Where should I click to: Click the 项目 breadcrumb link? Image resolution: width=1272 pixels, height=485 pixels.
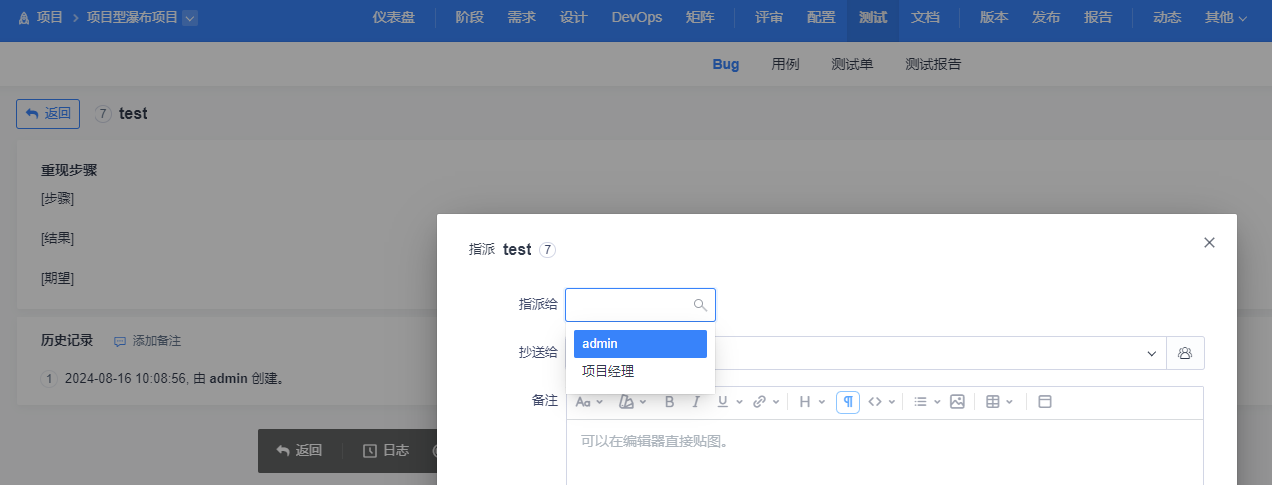(50, 18)
